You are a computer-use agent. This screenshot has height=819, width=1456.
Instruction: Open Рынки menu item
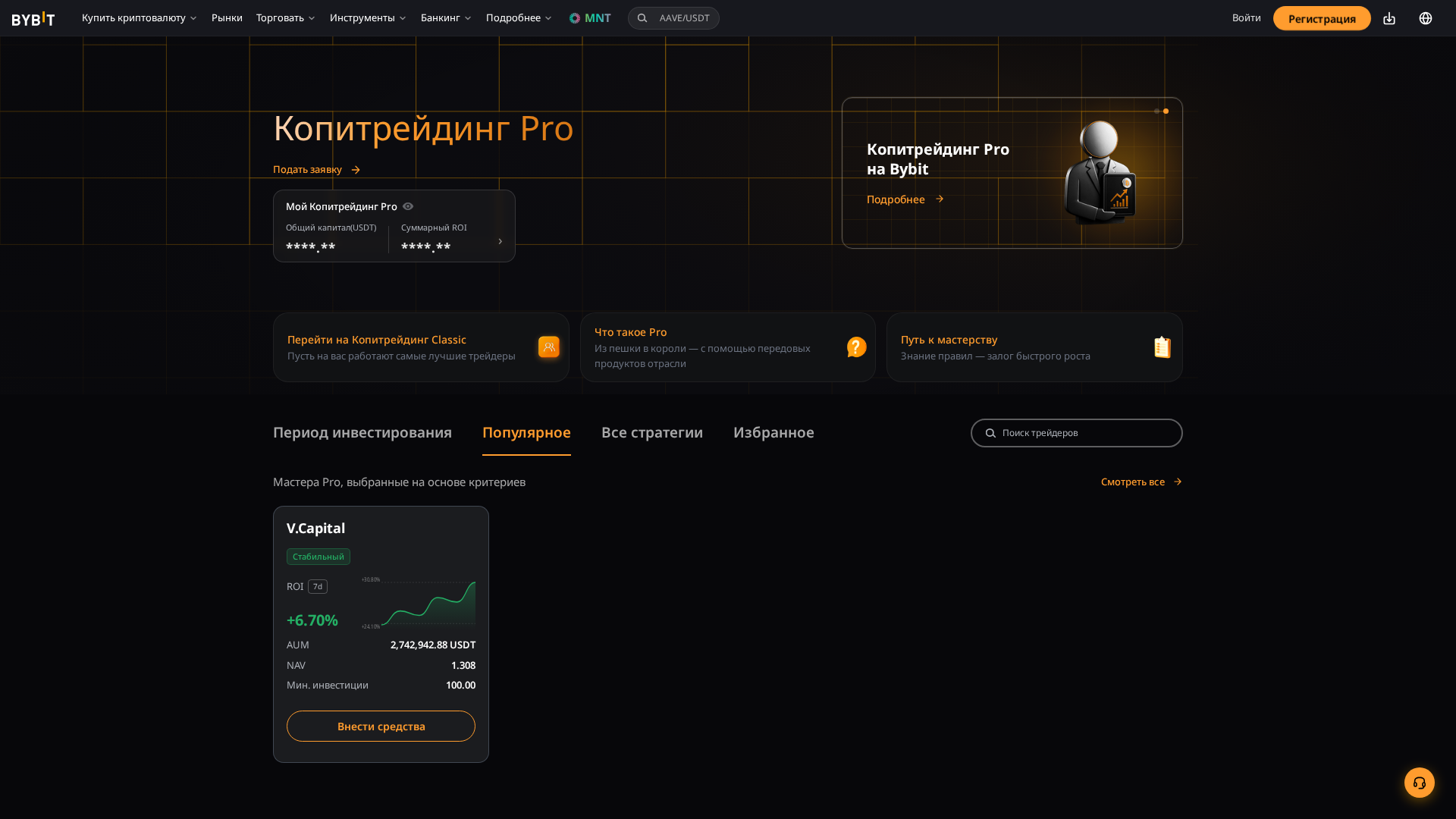tap(227, 18)
